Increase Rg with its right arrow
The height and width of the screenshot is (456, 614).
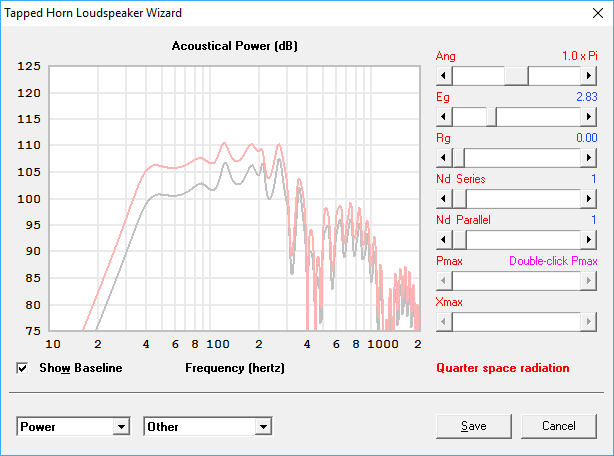(589, 158)
